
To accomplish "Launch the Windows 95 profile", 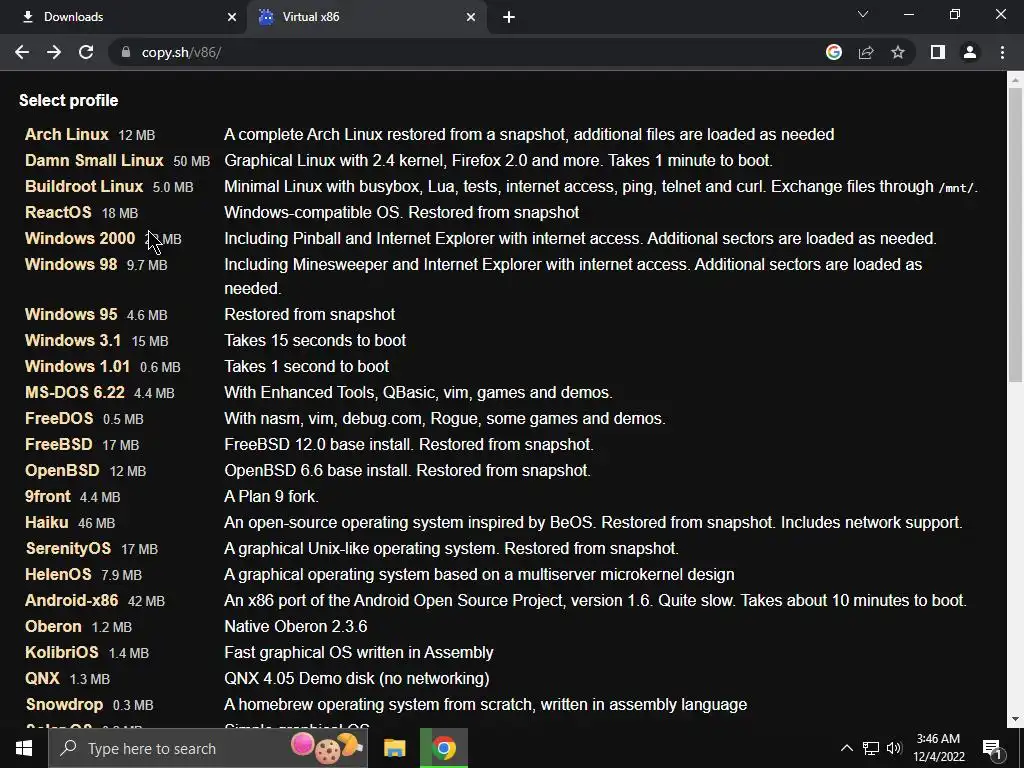I will click(x=71, y=314).
